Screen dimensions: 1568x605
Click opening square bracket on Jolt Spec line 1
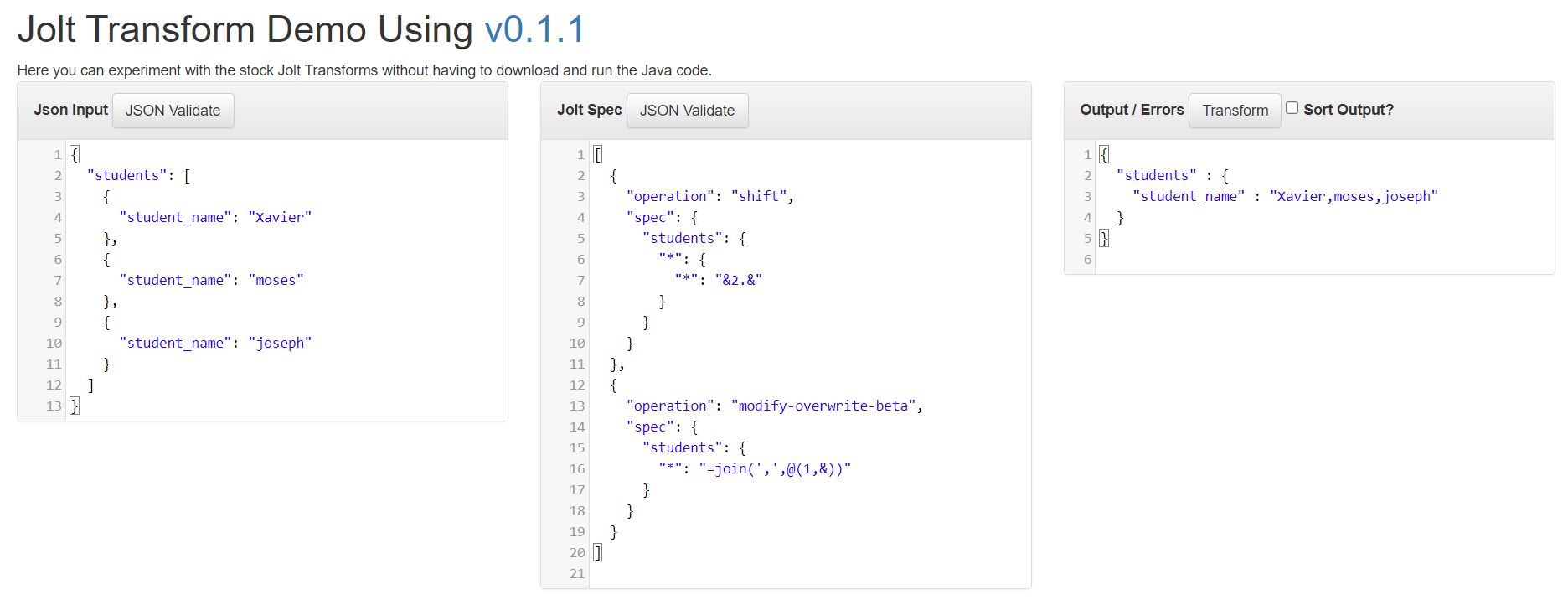click(598, 154)
